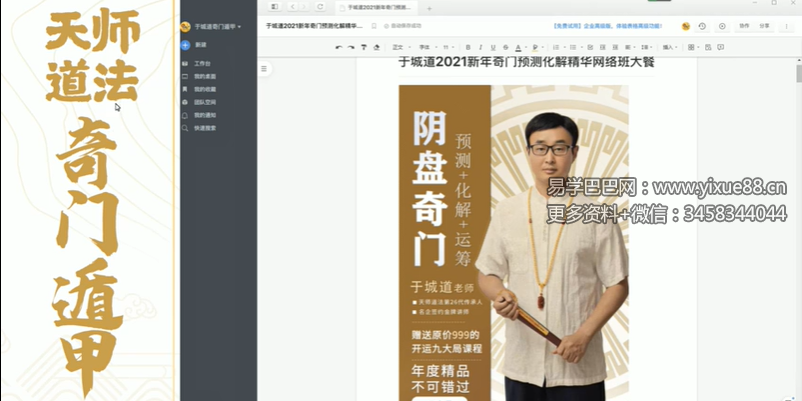Add a comment with the comment icon

point(721,47)
